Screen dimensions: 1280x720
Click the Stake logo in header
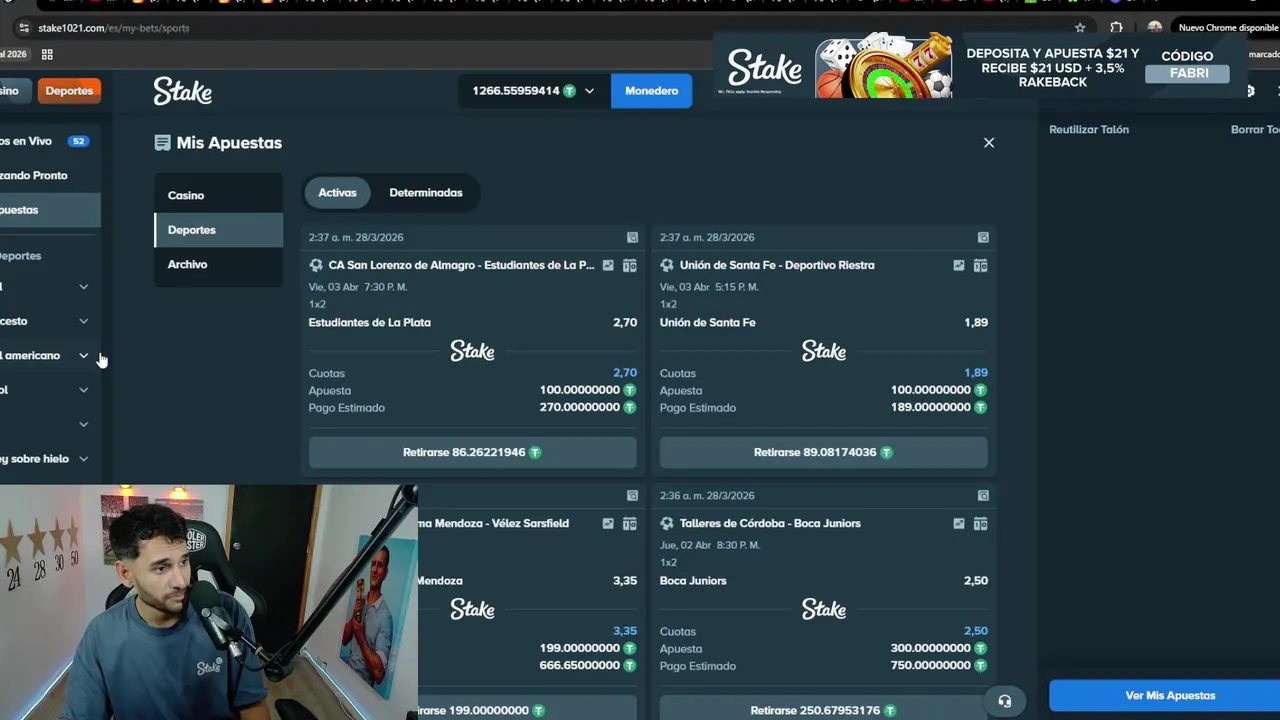[182, 91]
